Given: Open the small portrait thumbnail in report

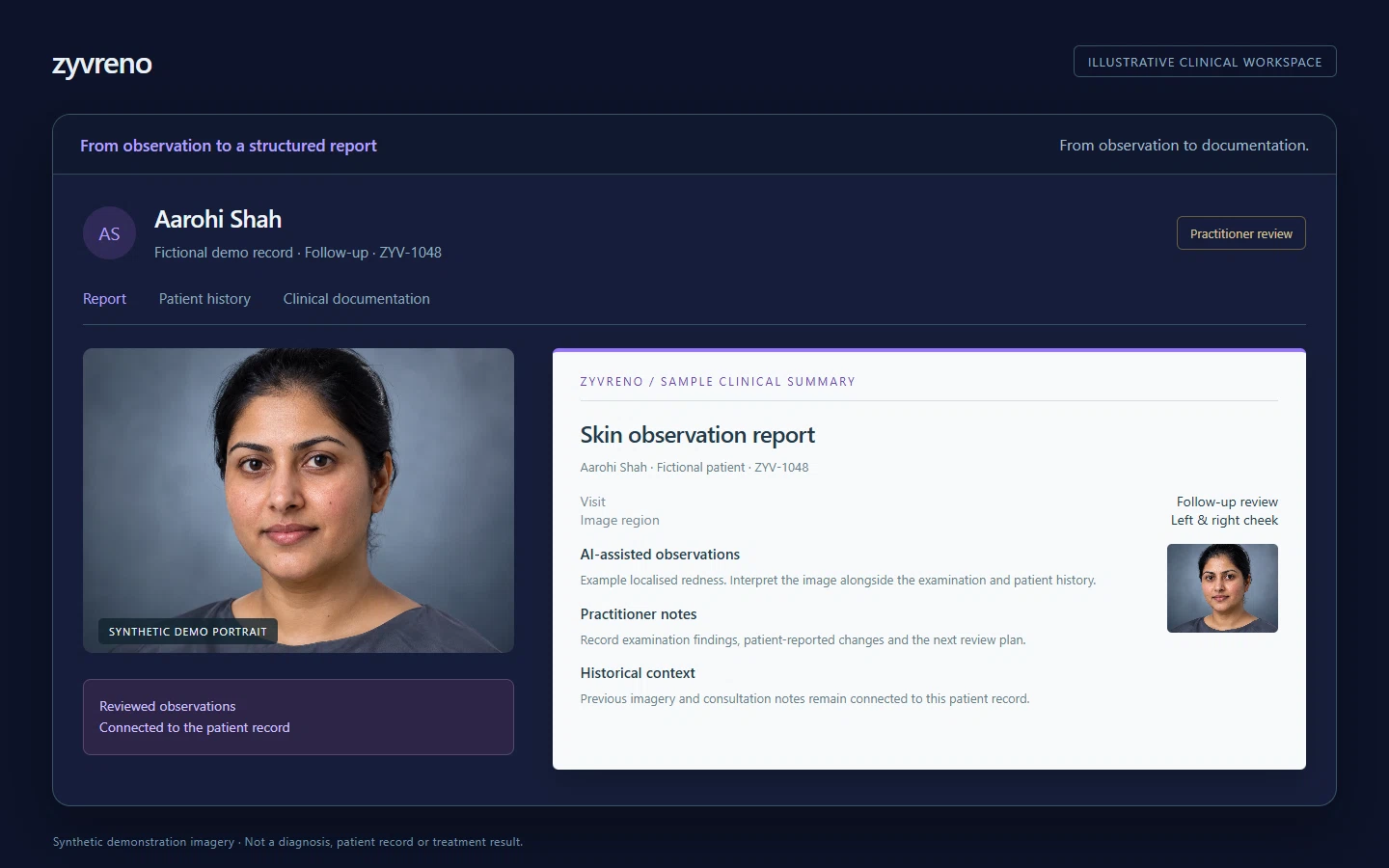Looking at the screenshot, I should 1222,588.
